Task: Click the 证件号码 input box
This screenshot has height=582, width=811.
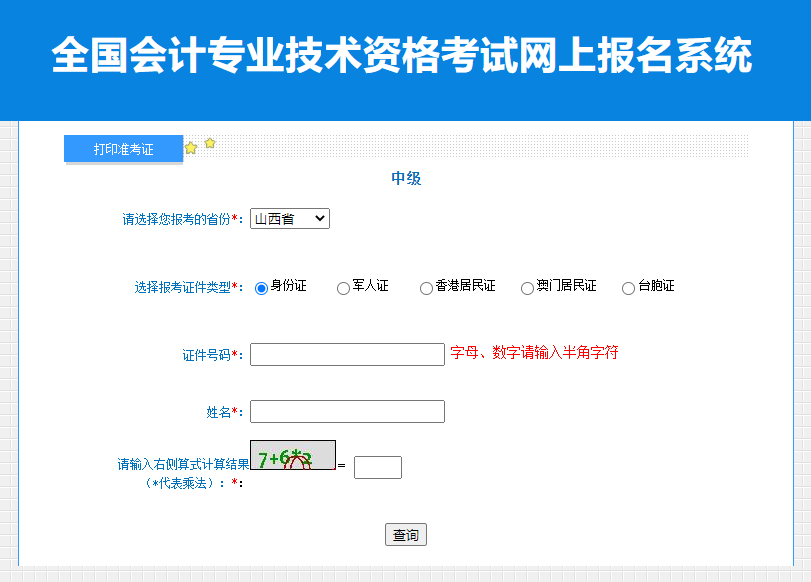Action: click(x=347, y=353)
